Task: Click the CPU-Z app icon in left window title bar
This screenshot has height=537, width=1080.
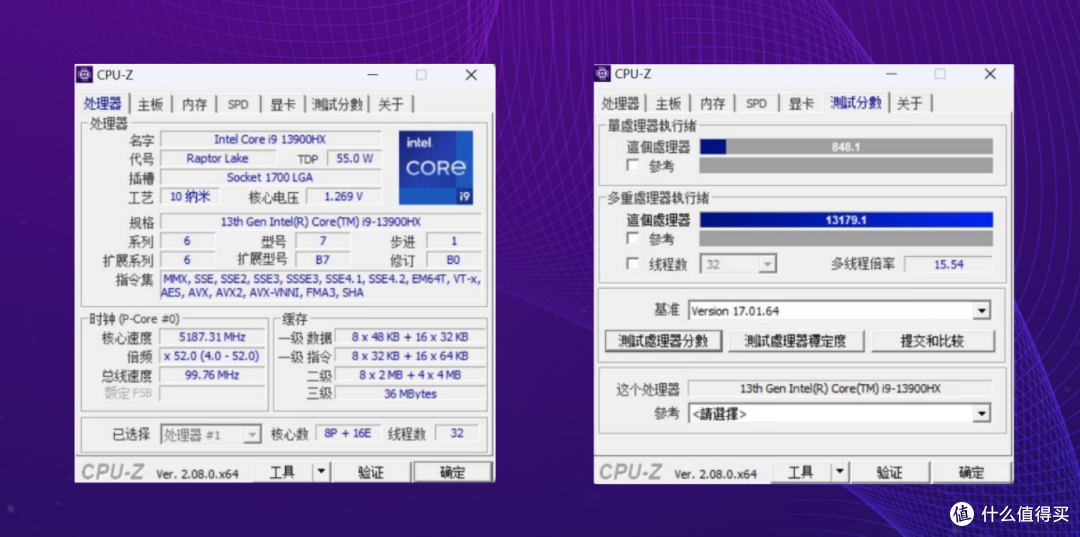Action: click(x=85, y=74)
